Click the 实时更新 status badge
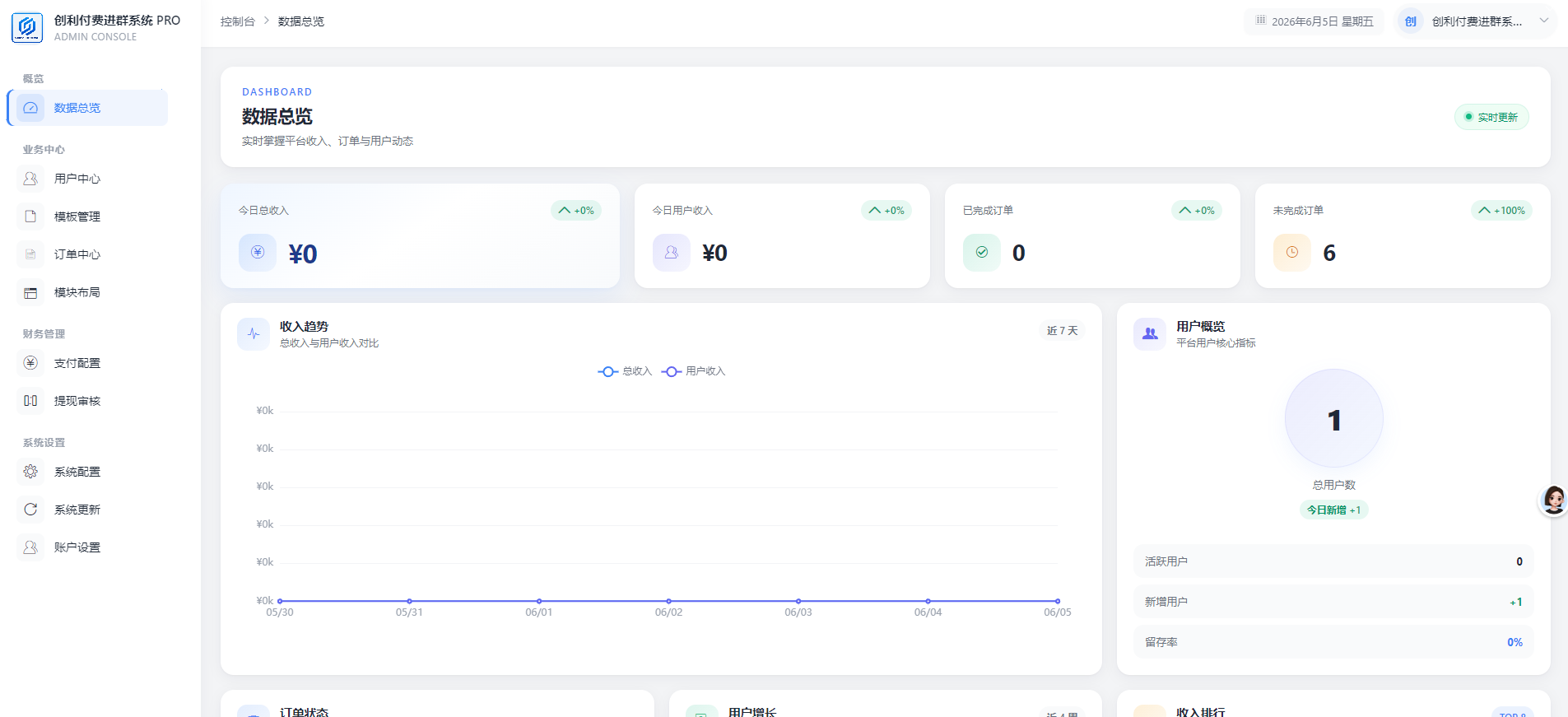 tap(1491, 117)
